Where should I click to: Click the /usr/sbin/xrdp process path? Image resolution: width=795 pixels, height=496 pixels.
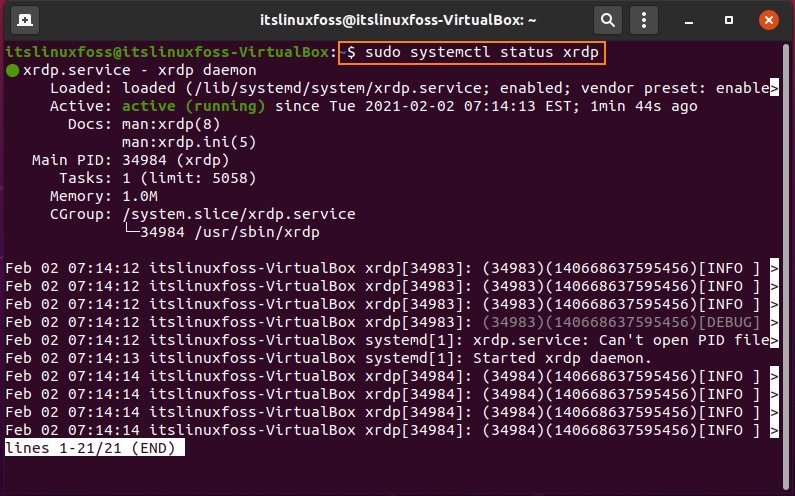pyautogui.click(x=257, y=232)
